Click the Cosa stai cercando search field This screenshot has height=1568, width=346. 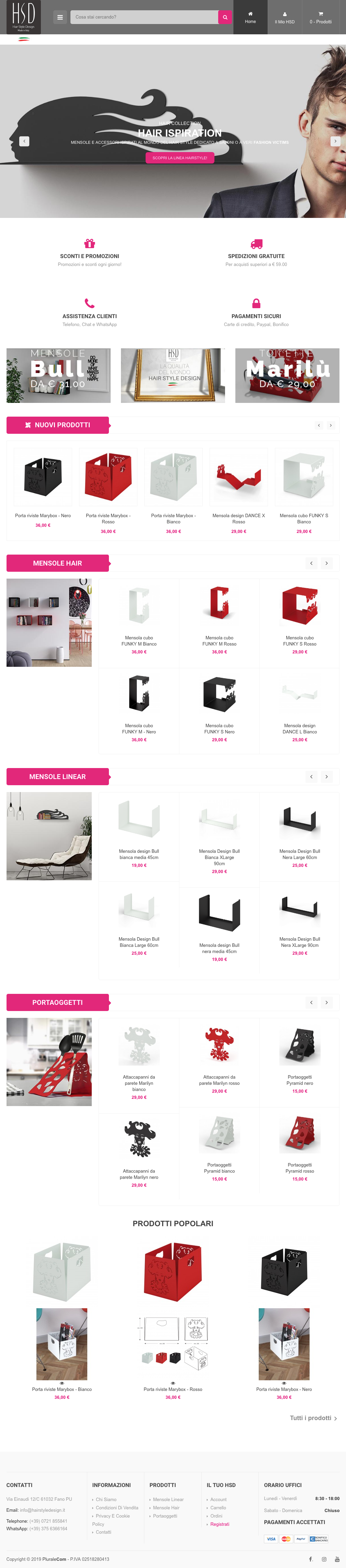(144, 17)
